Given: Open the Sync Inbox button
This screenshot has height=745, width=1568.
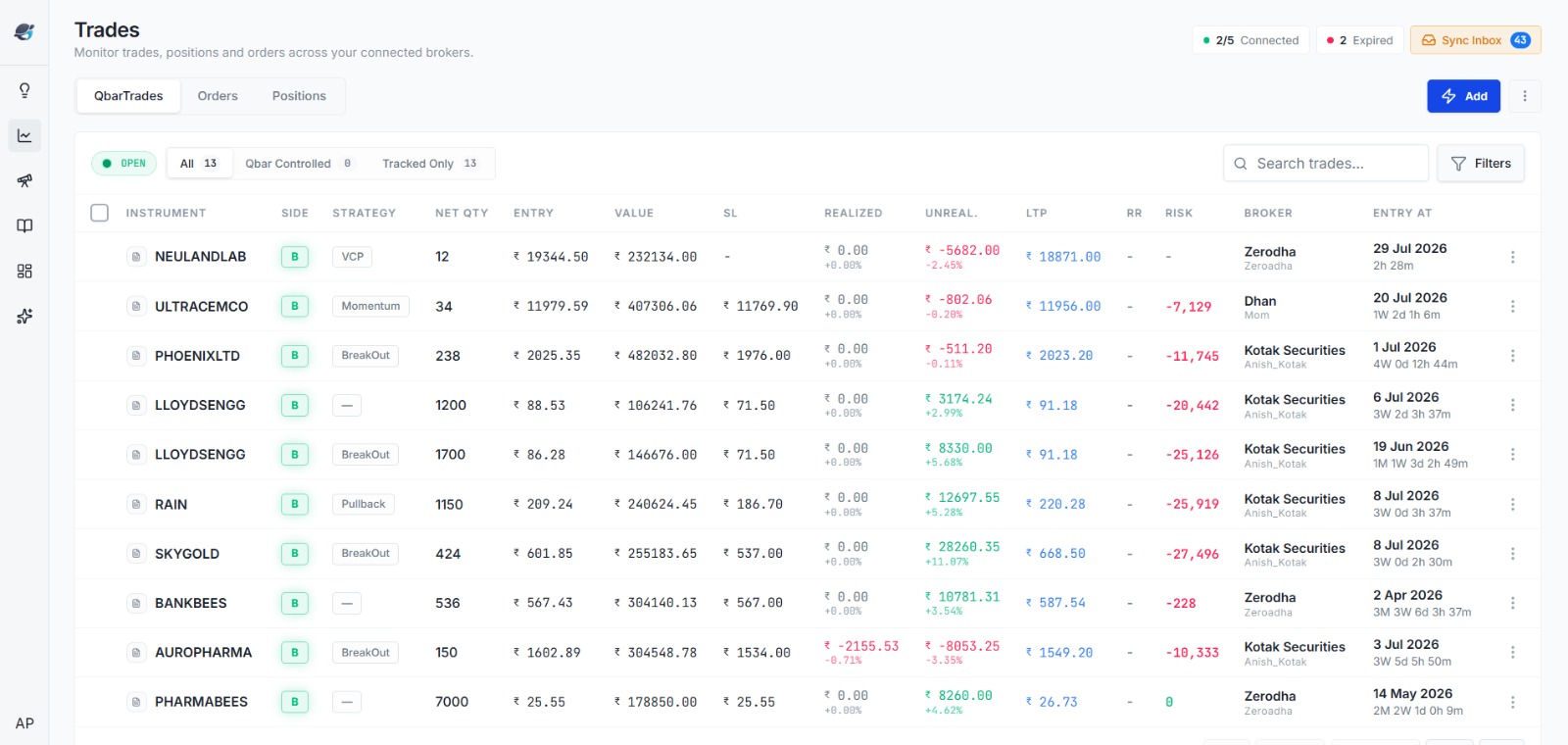Looking at the screenshot, I should coord(1475,40).
